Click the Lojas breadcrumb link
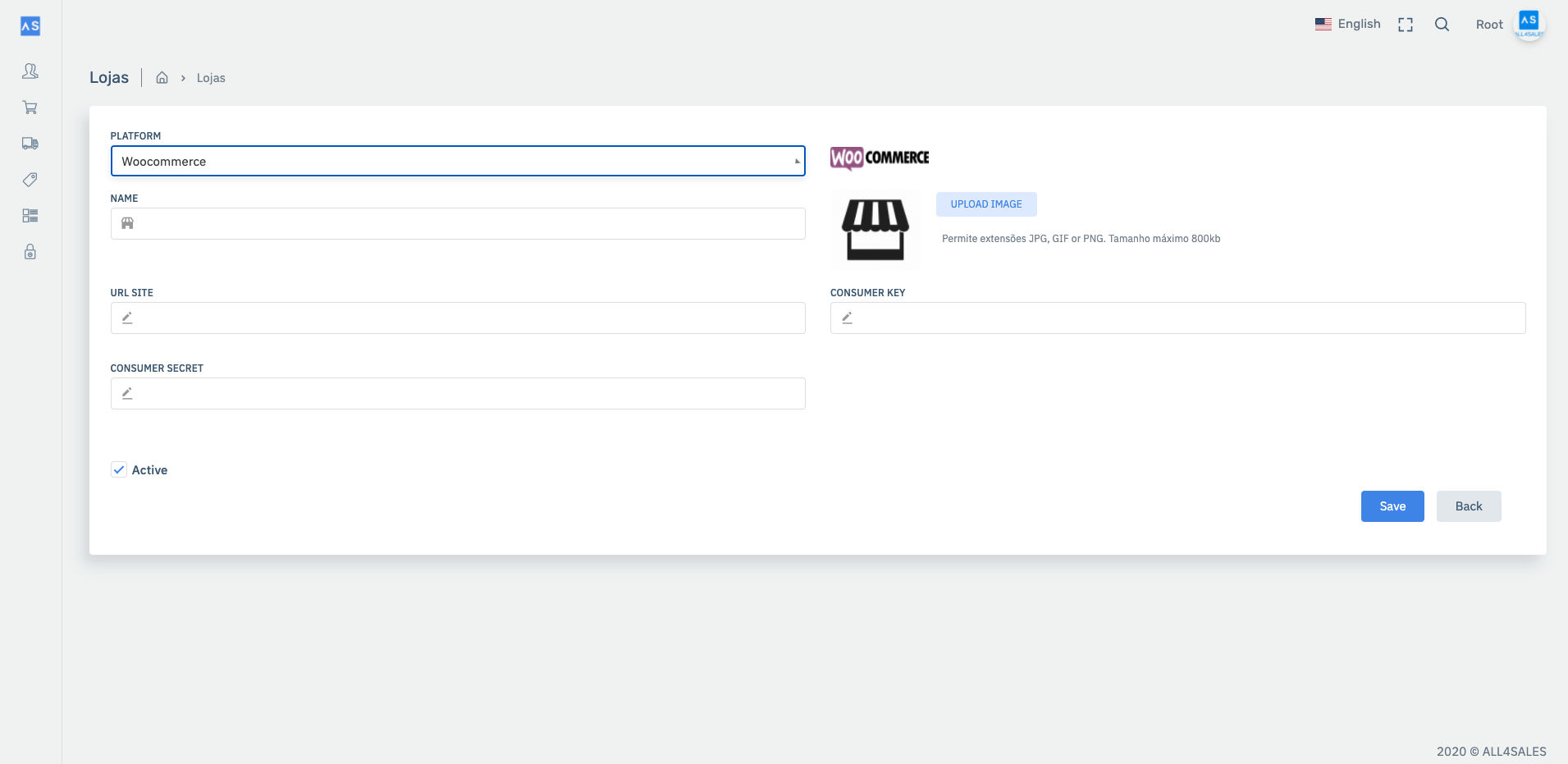Screen dimensions: 1568x764 [211, 78]
